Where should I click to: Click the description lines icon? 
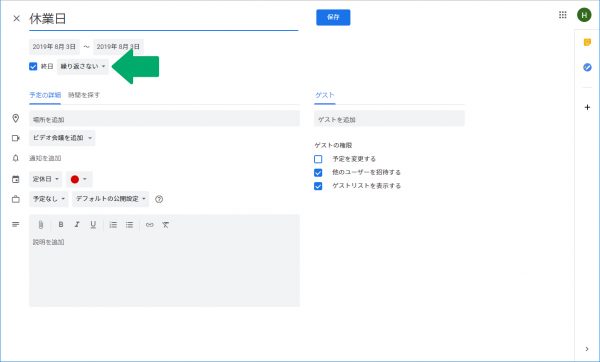click(x=15, y=224)
